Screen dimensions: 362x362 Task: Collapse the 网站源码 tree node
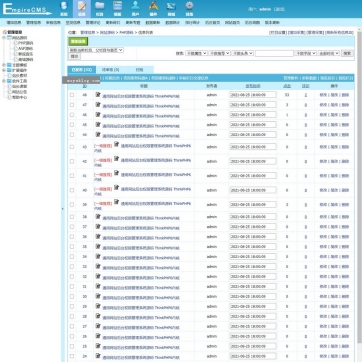click(4, 38)
